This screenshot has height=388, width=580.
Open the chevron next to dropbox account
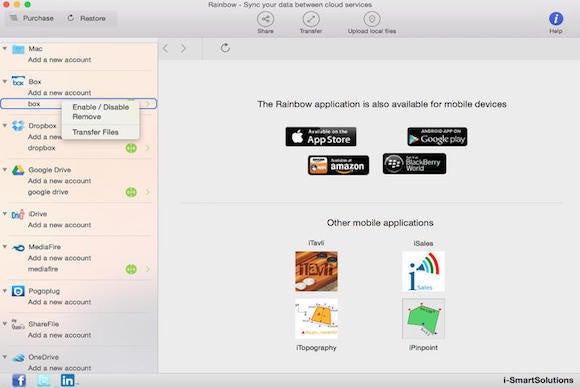(148, 148)
